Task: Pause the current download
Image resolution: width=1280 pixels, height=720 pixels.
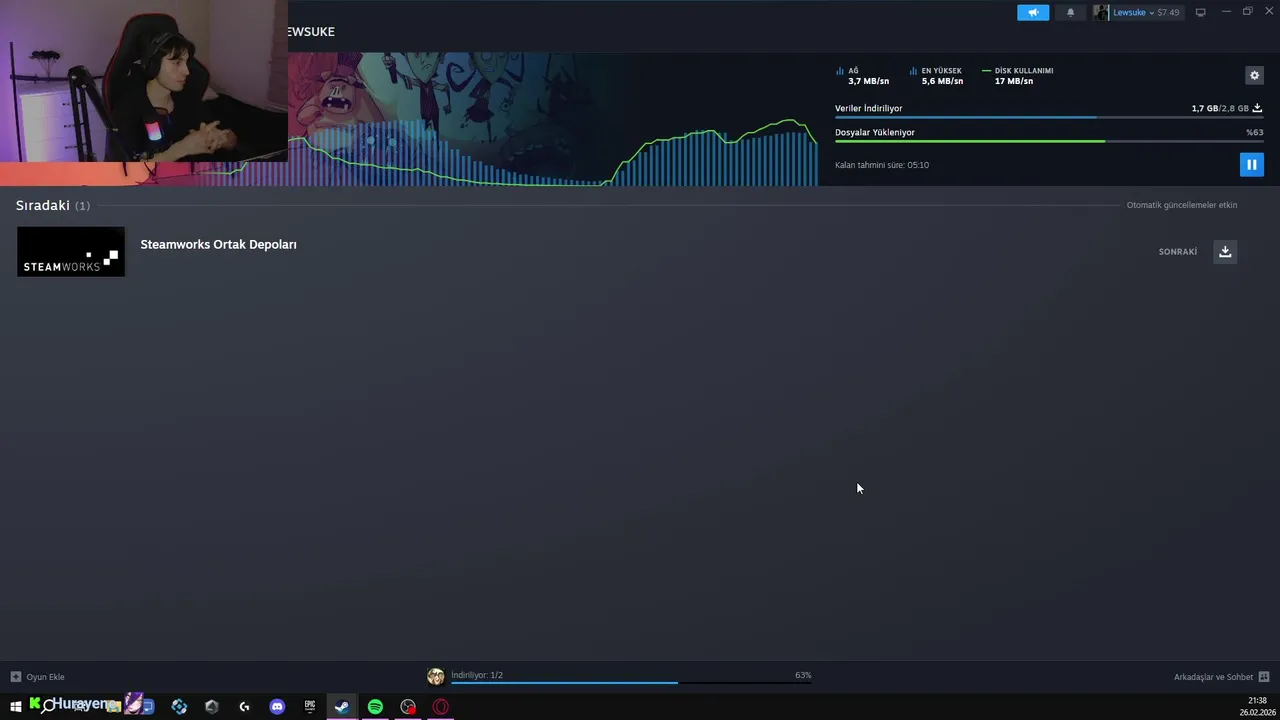Action: tap(1251, 164)
